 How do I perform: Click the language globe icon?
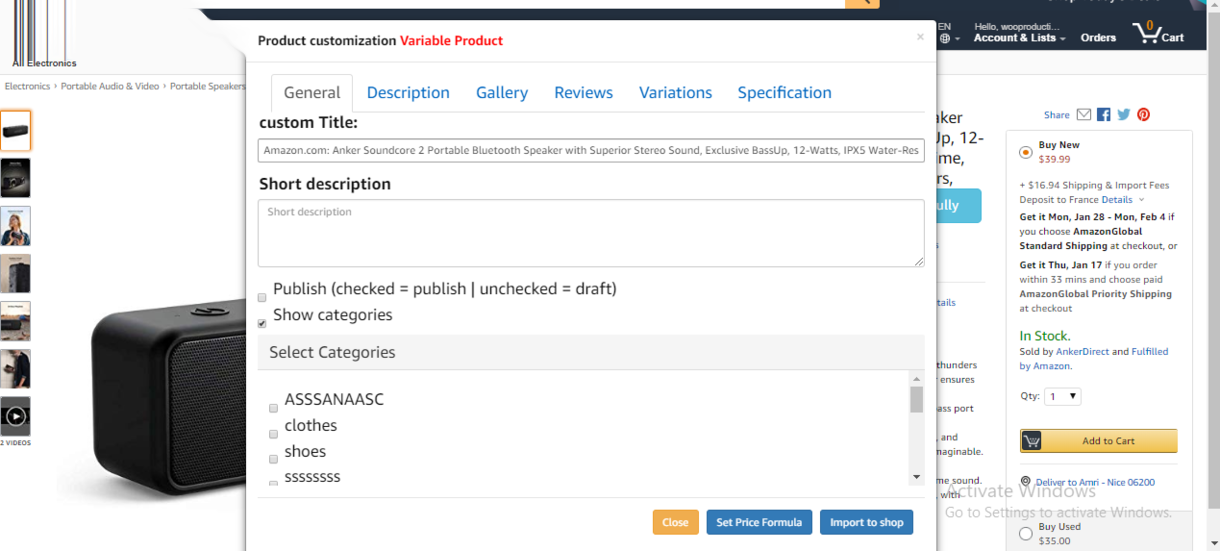pyautogui.click(x=945, y=39)
